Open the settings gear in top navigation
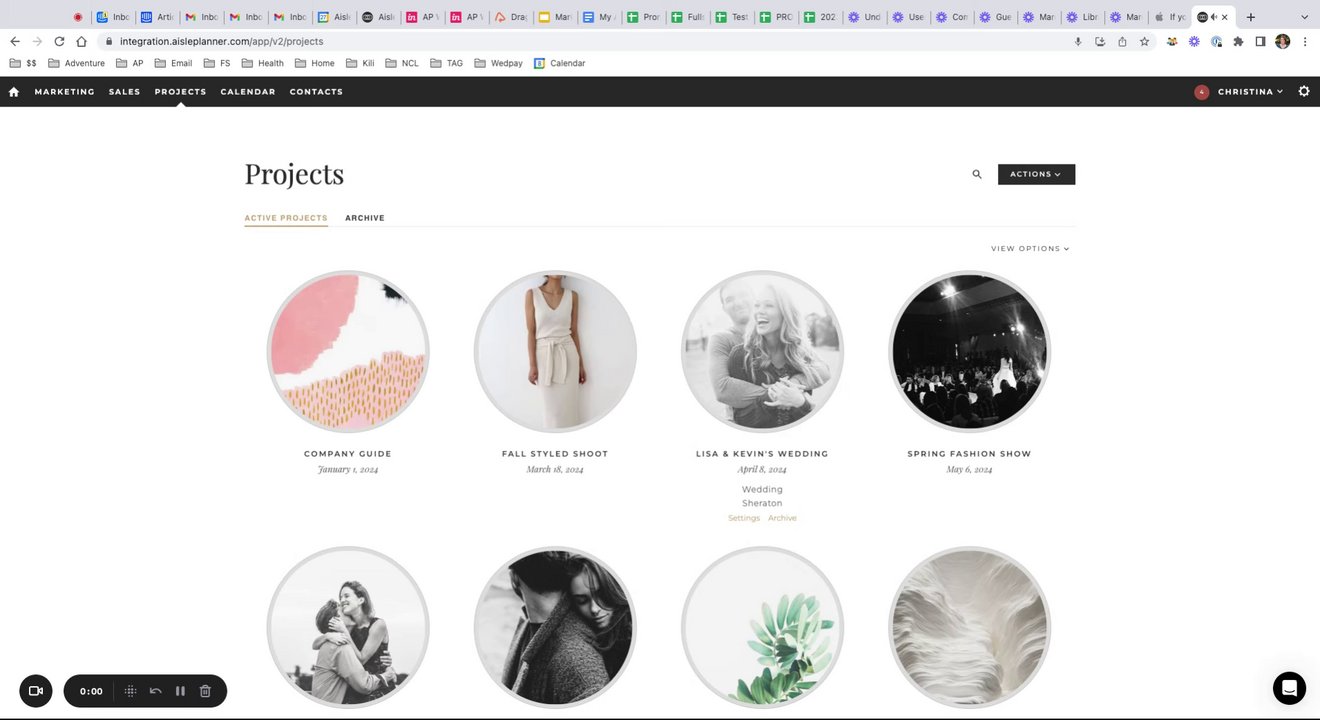 click(x=1304, y=91)
